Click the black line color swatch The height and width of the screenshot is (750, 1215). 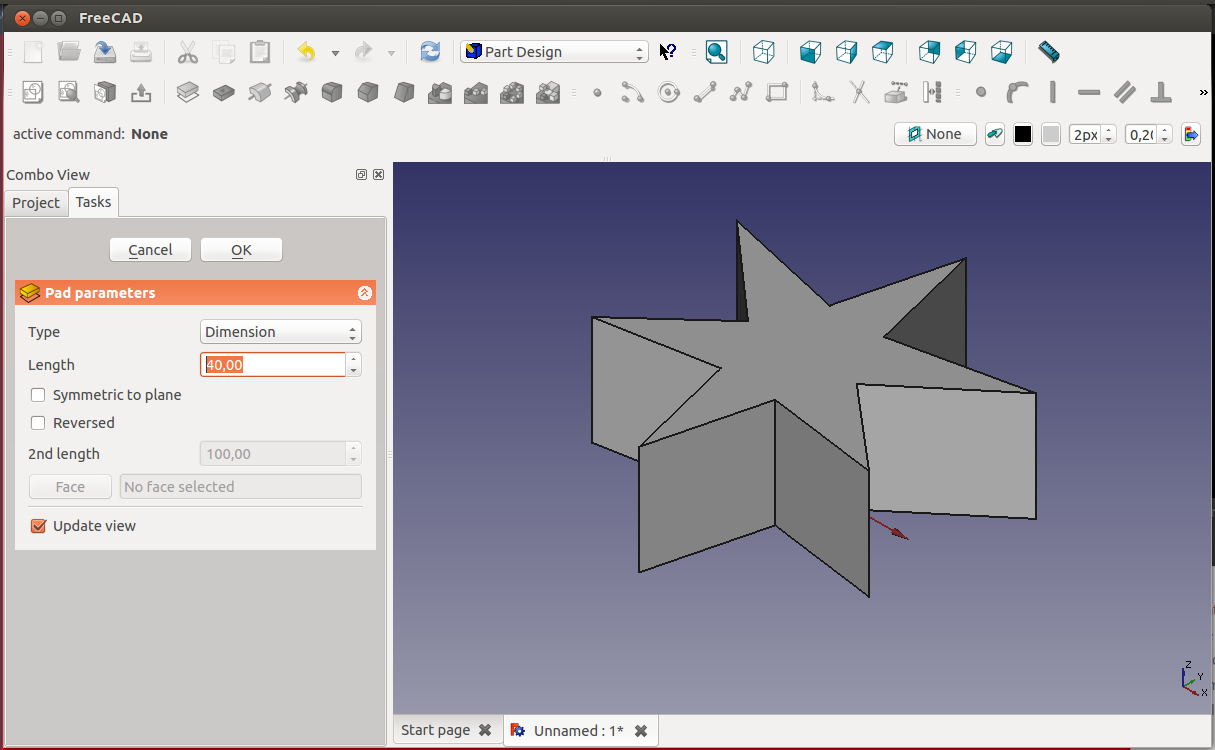[x=1022, y=134]
